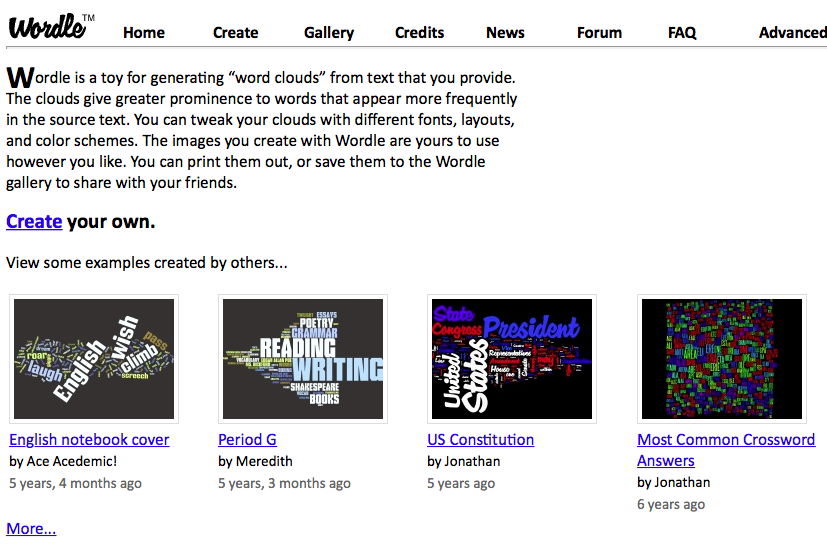Image resolution: width=827 pixels, height=549 pixels.
Task: Open the Period G word cloud thumbnail
Action: pyautogui.click(x=303, y=359)
